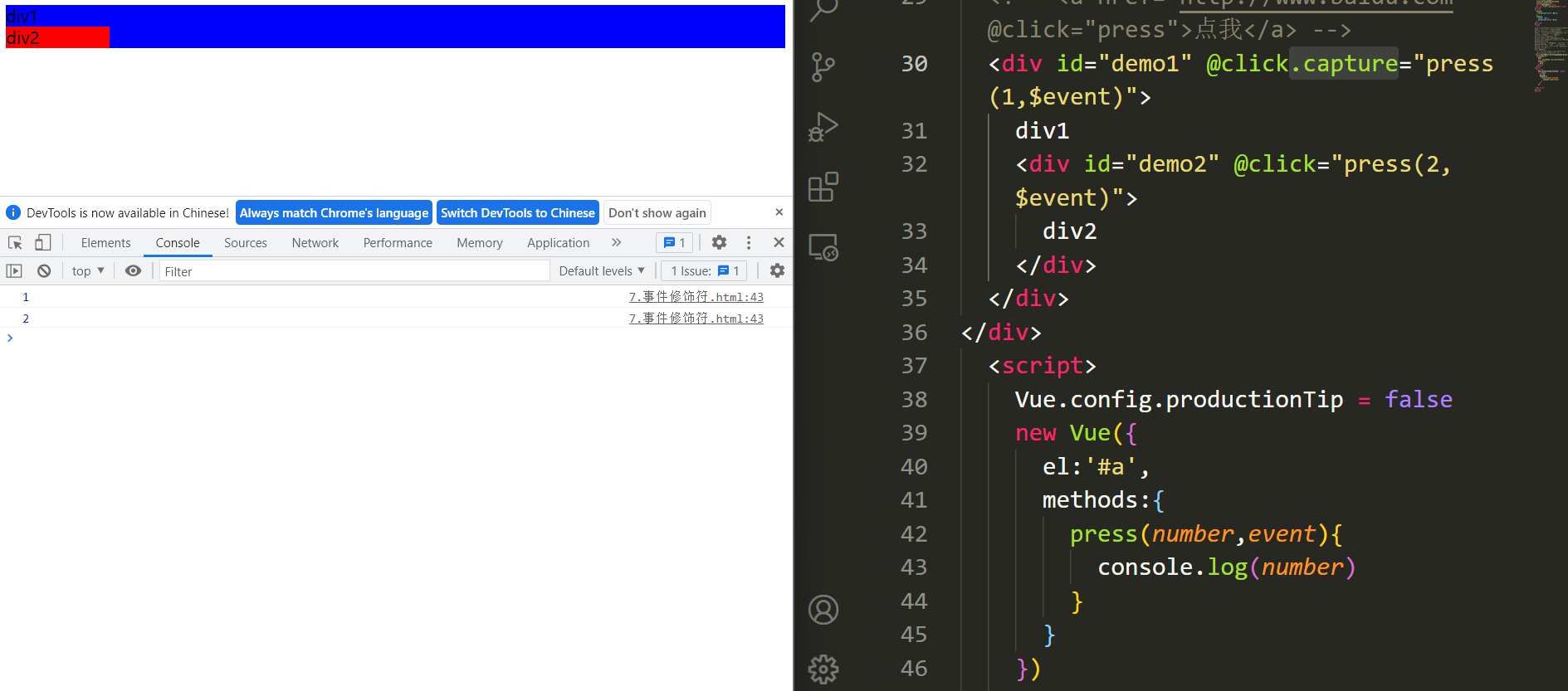Screen dimensions: 1568x691
Task: Close the DevTools panel
Action: coord(779,242)
